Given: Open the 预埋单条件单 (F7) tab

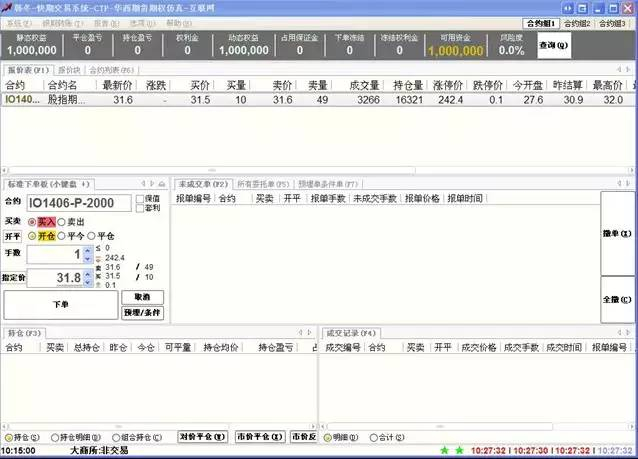Looking at the screenshot, I should tap(328, 184).
